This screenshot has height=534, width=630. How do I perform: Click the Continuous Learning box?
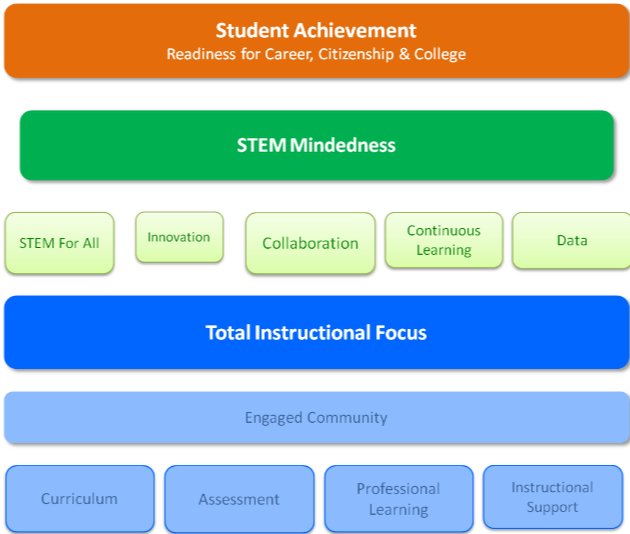click(x=443, y=240)
